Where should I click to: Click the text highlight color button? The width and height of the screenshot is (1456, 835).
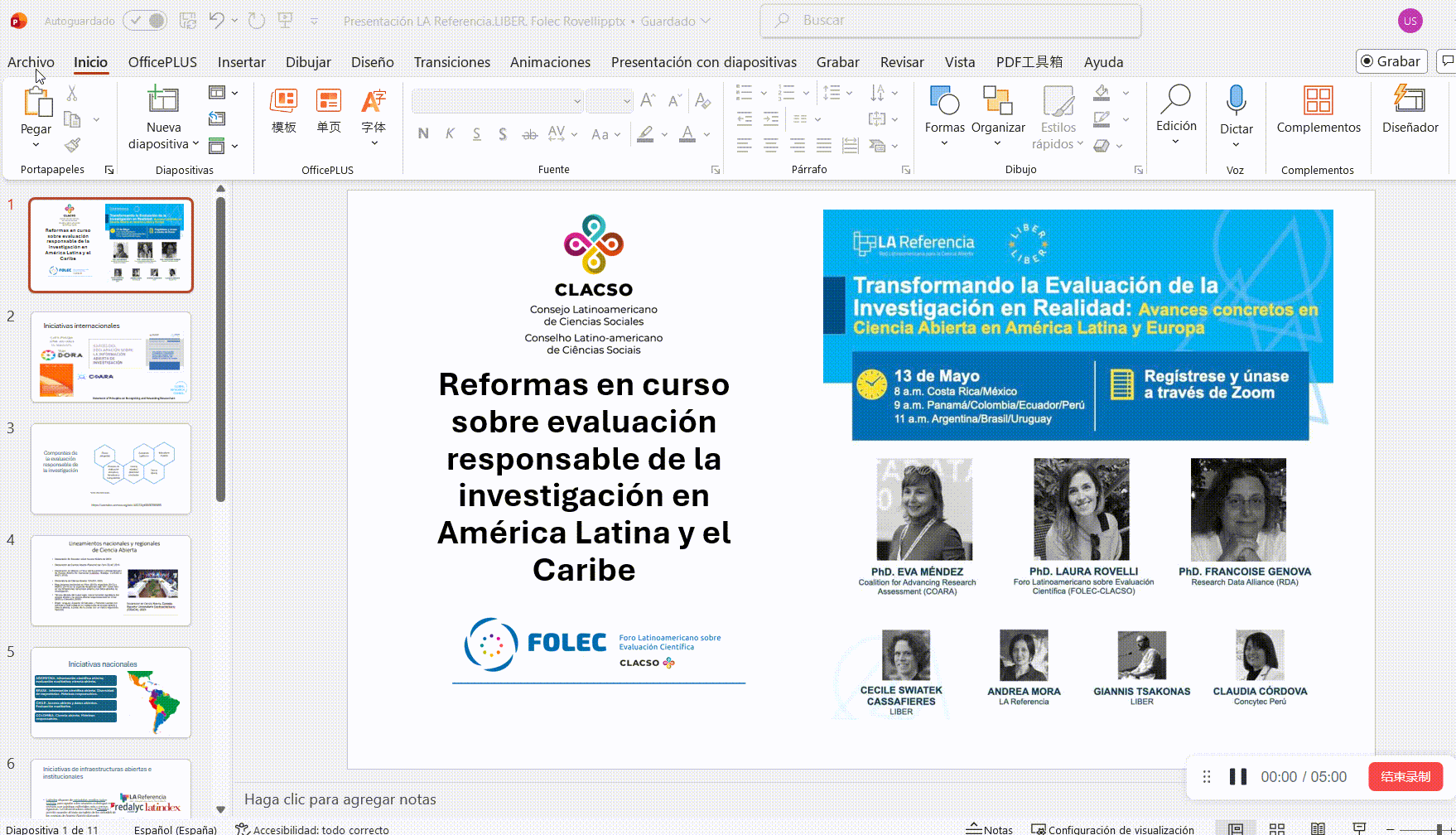pyautogui.click(x=646, y=133)
